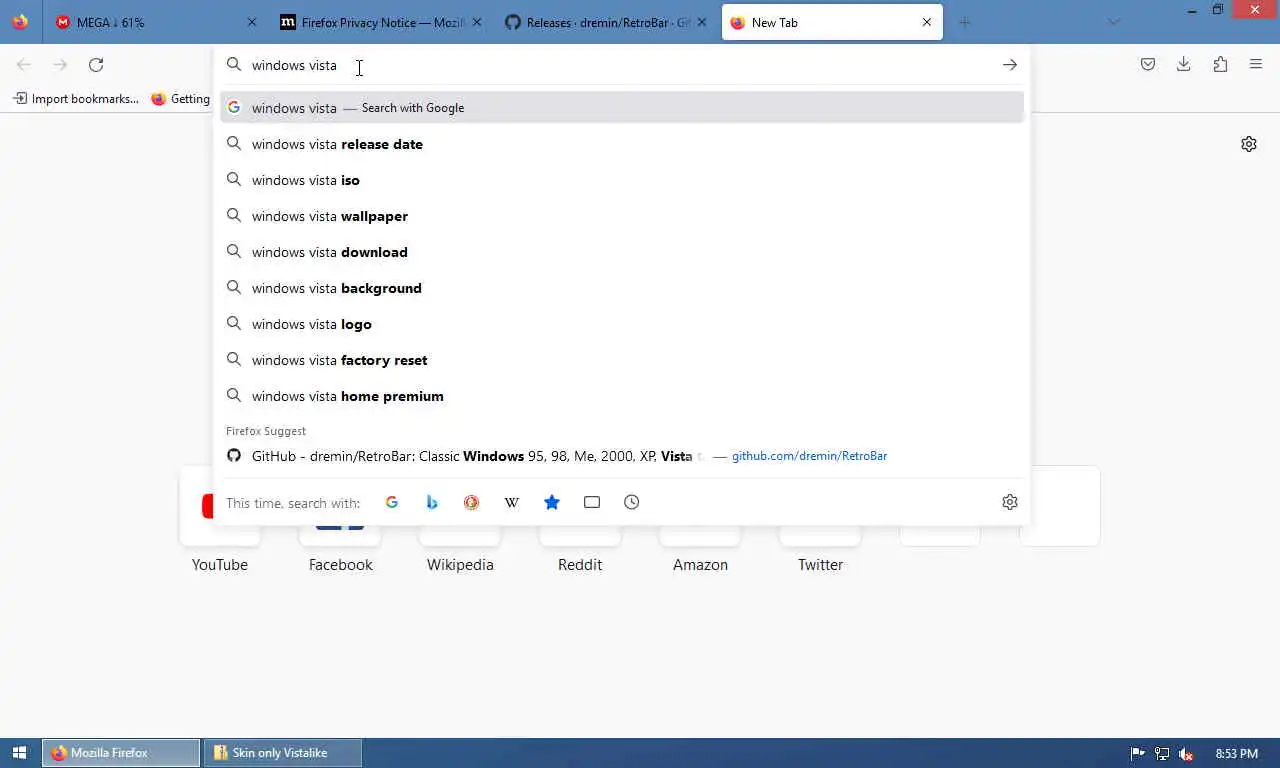This screenshot has height=768, width=1280.
Task: Choose suggestion 'windows vista home premium'
Action: pyautogui.click(x=622, y=396)
